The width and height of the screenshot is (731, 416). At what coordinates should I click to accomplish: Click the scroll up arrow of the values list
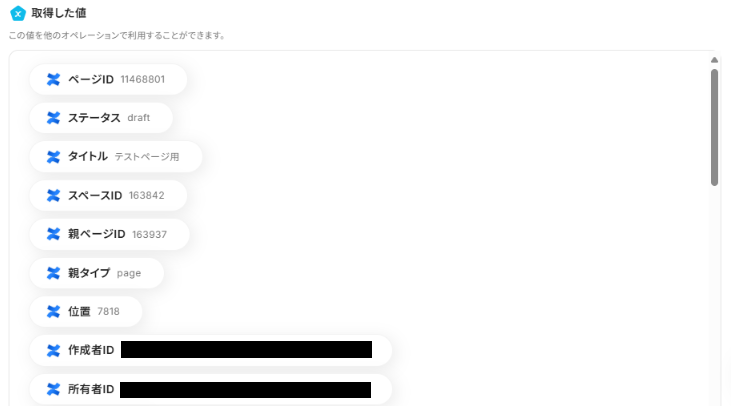pos(714,60)
